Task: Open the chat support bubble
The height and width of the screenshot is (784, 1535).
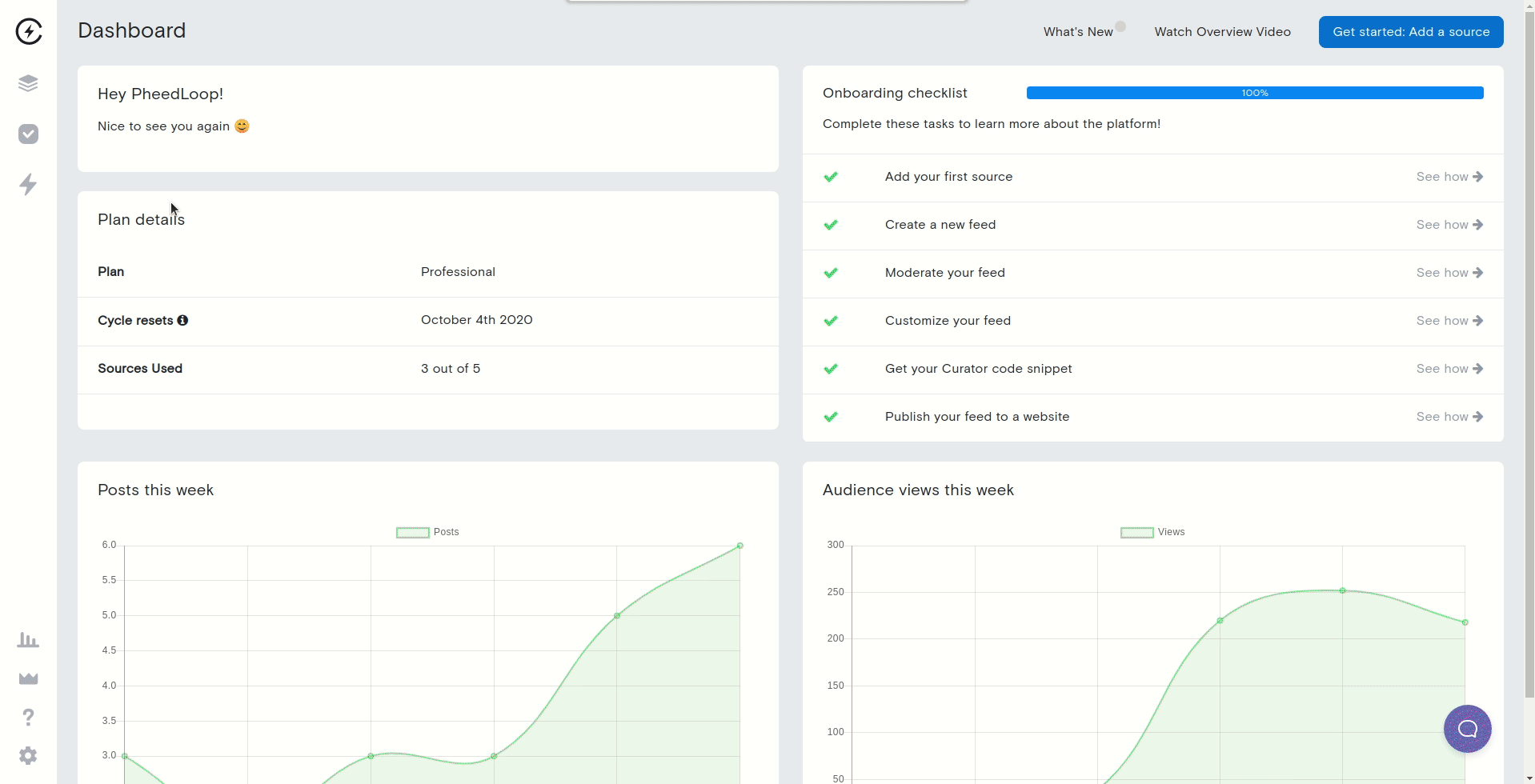Action: click(1467, 729)
